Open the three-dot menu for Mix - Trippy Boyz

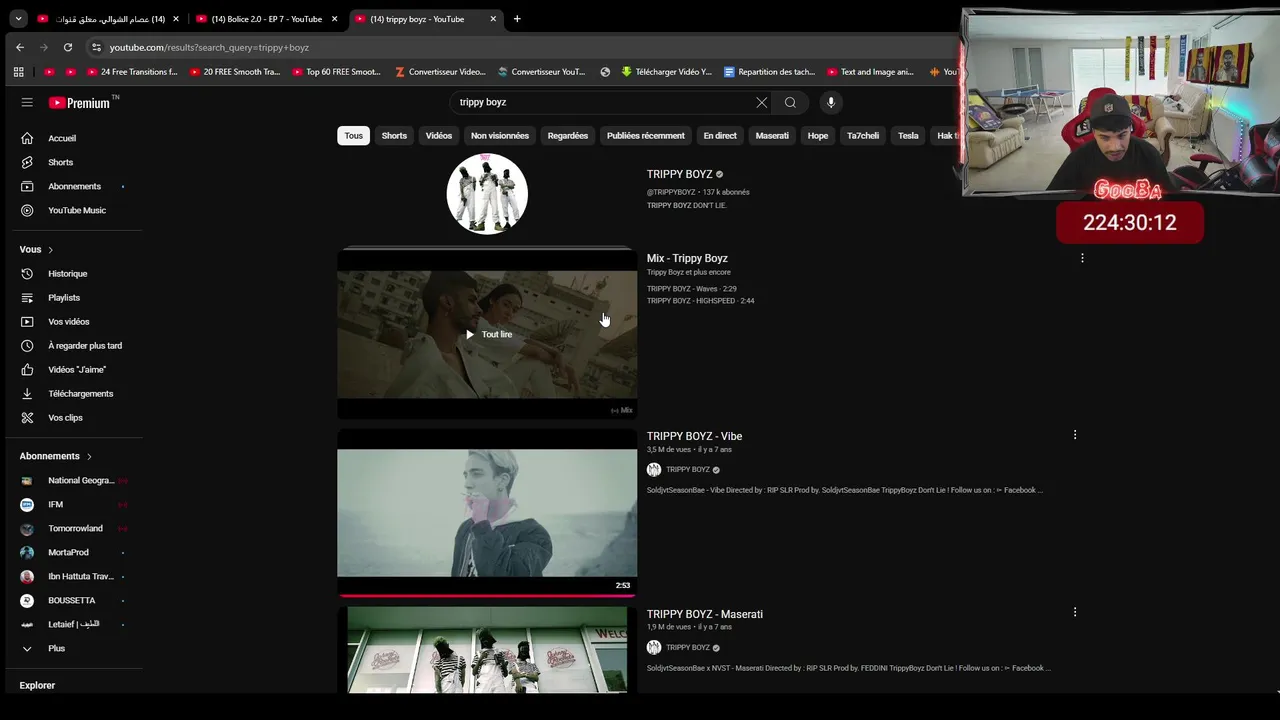click(x=1082, y=258)
